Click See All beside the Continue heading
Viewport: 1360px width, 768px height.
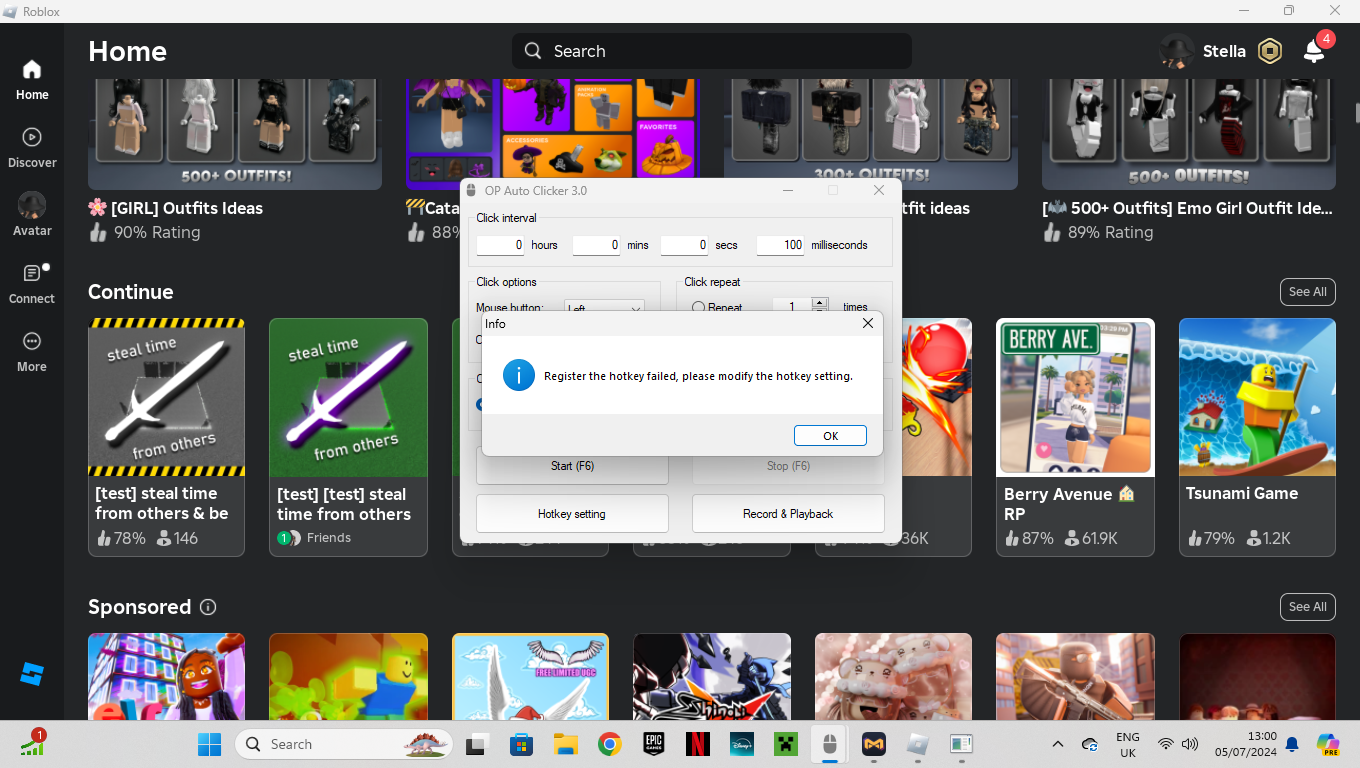point(1308,292)
